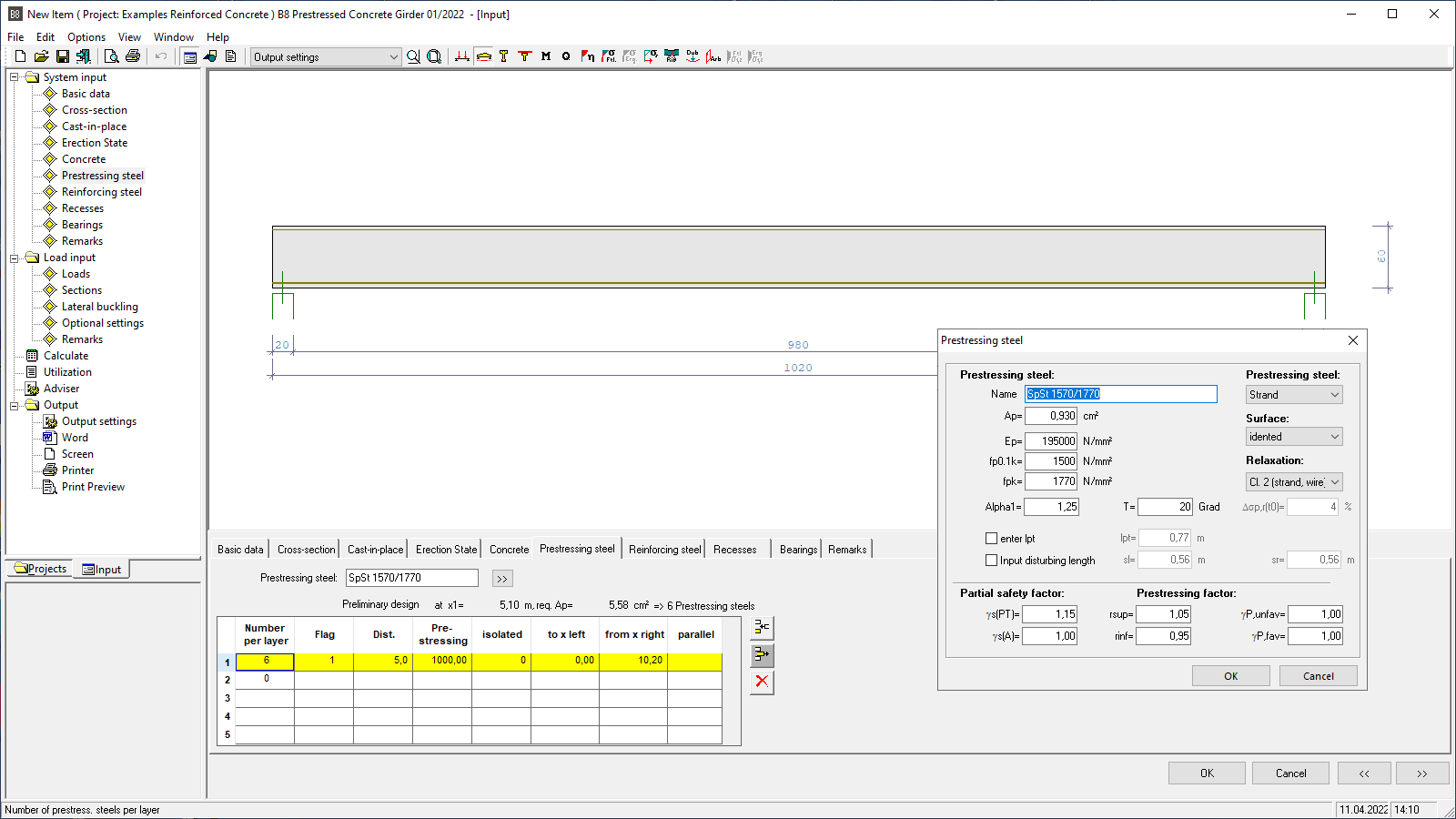The width and height of the screenshot is (1456, 819).
Task: Enable the 'enter lpt' checkbox
Action: click(x=992, y=539)
